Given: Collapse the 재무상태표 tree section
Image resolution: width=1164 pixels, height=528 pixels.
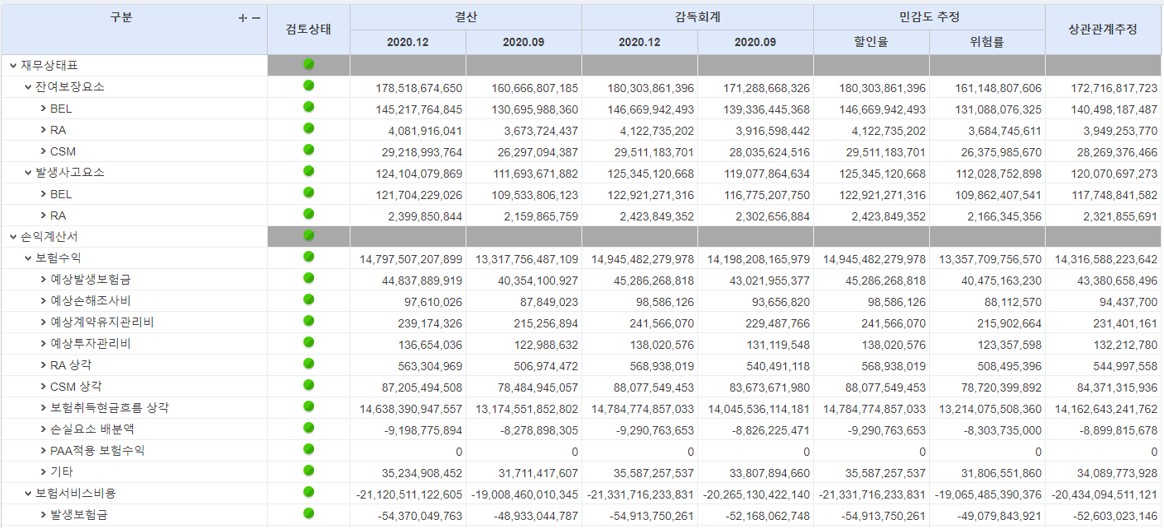Looking at the screenshot, I should [13, 65].
